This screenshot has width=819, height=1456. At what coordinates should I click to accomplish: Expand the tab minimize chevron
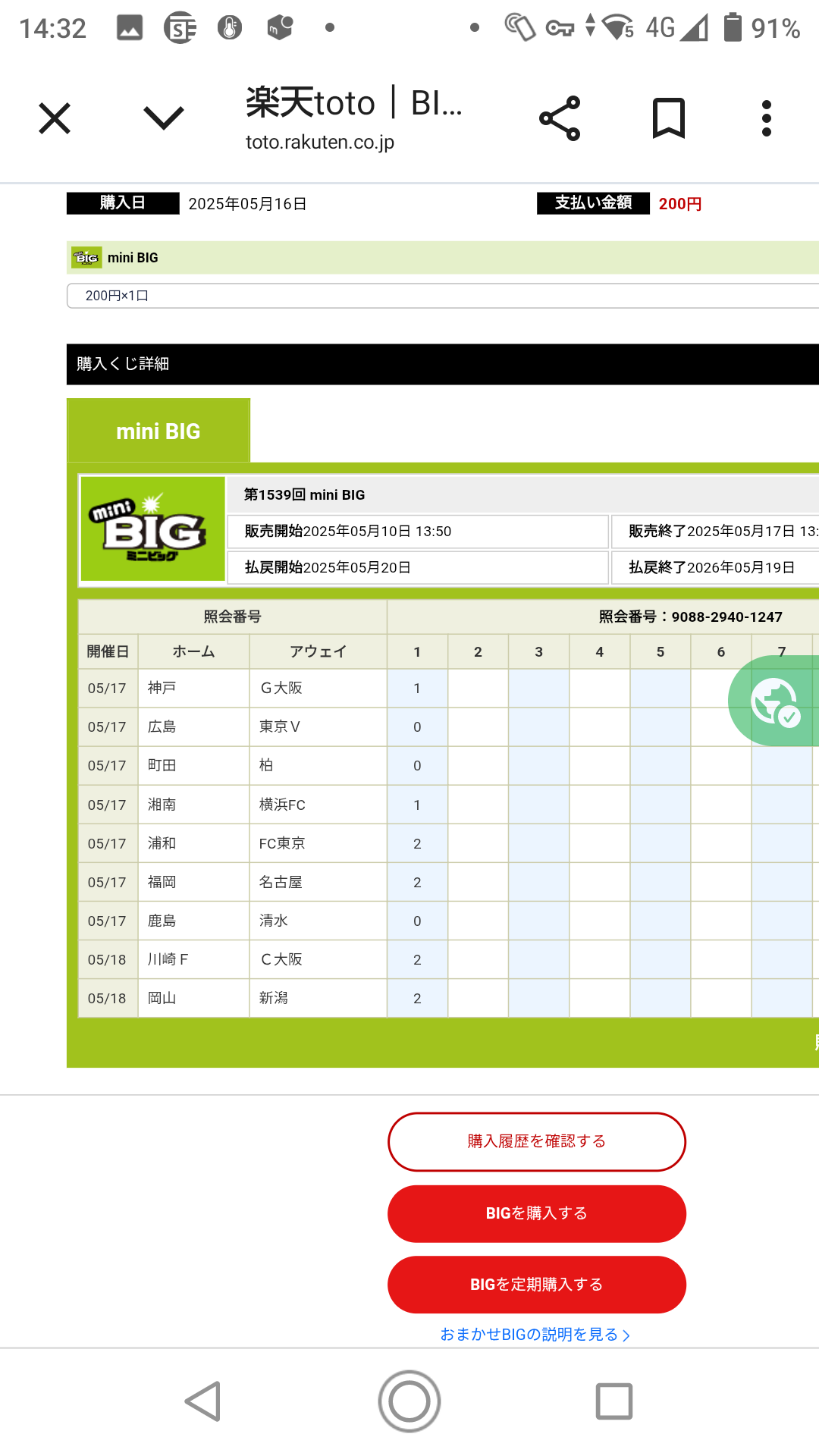coord(164,118)
